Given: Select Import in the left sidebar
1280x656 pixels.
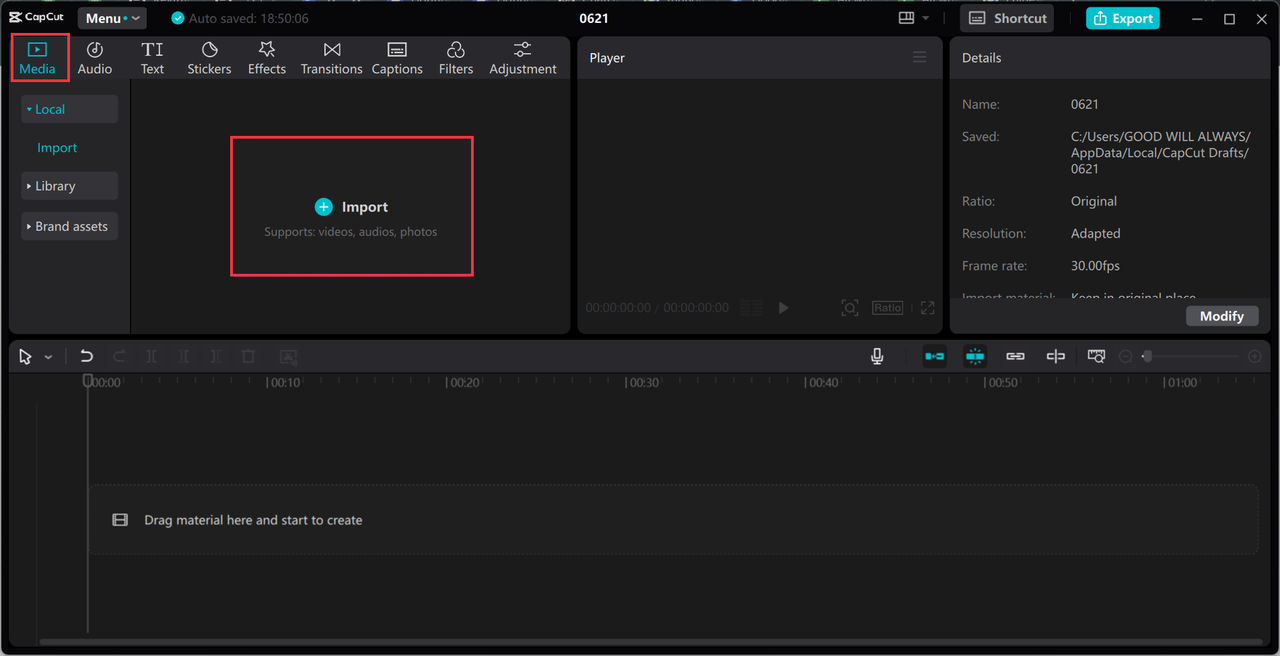Looking at the screenshot, I should (57, 147).
